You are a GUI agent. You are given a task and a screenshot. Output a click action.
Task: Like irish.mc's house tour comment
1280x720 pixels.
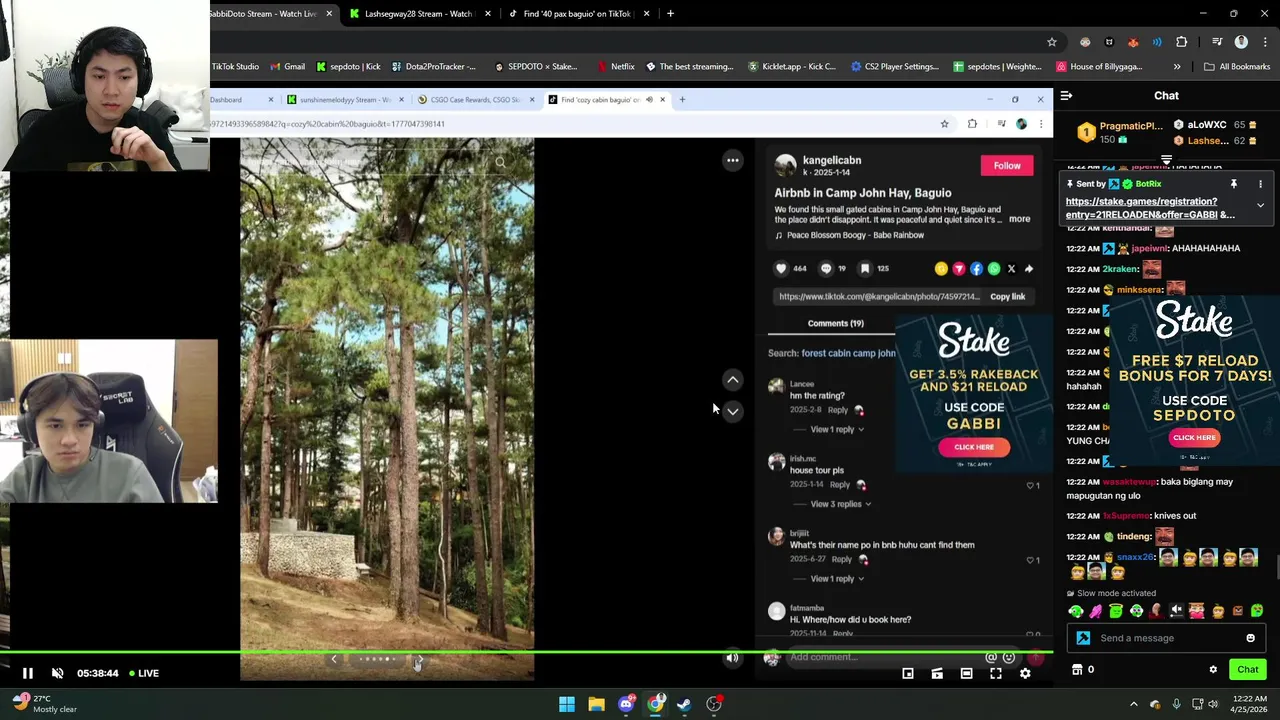[1031, 485]
